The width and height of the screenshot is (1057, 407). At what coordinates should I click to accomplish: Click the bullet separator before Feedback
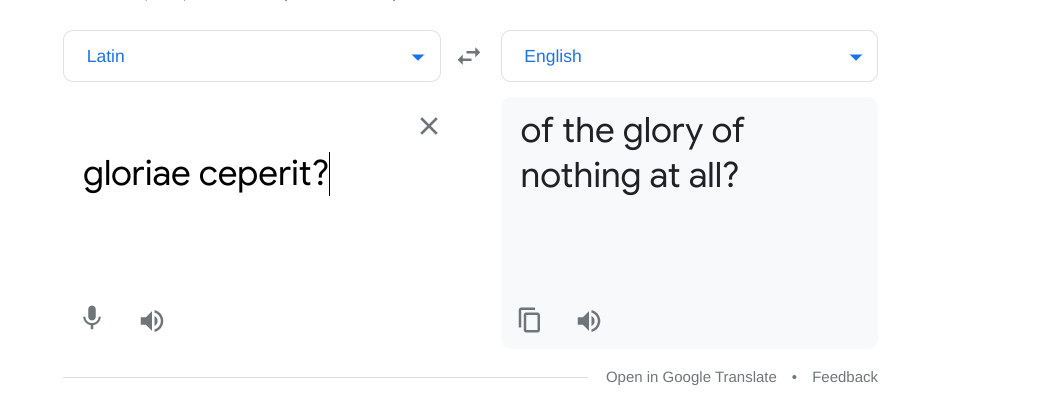coord(794,377)
